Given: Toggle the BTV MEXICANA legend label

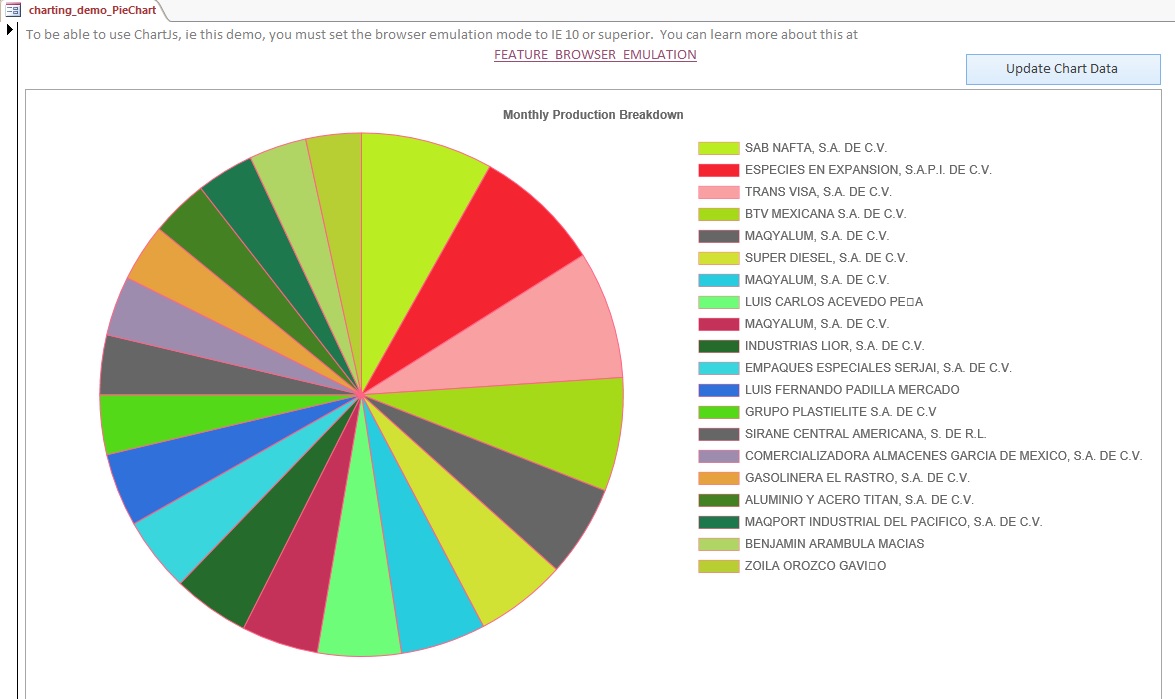Looking at the screenshot, I should point(825,214).
